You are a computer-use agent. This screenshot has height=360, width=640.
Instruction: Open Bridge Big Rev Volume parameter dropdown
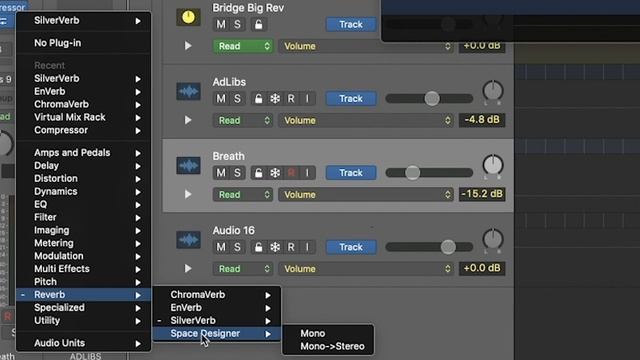(366, 46)
